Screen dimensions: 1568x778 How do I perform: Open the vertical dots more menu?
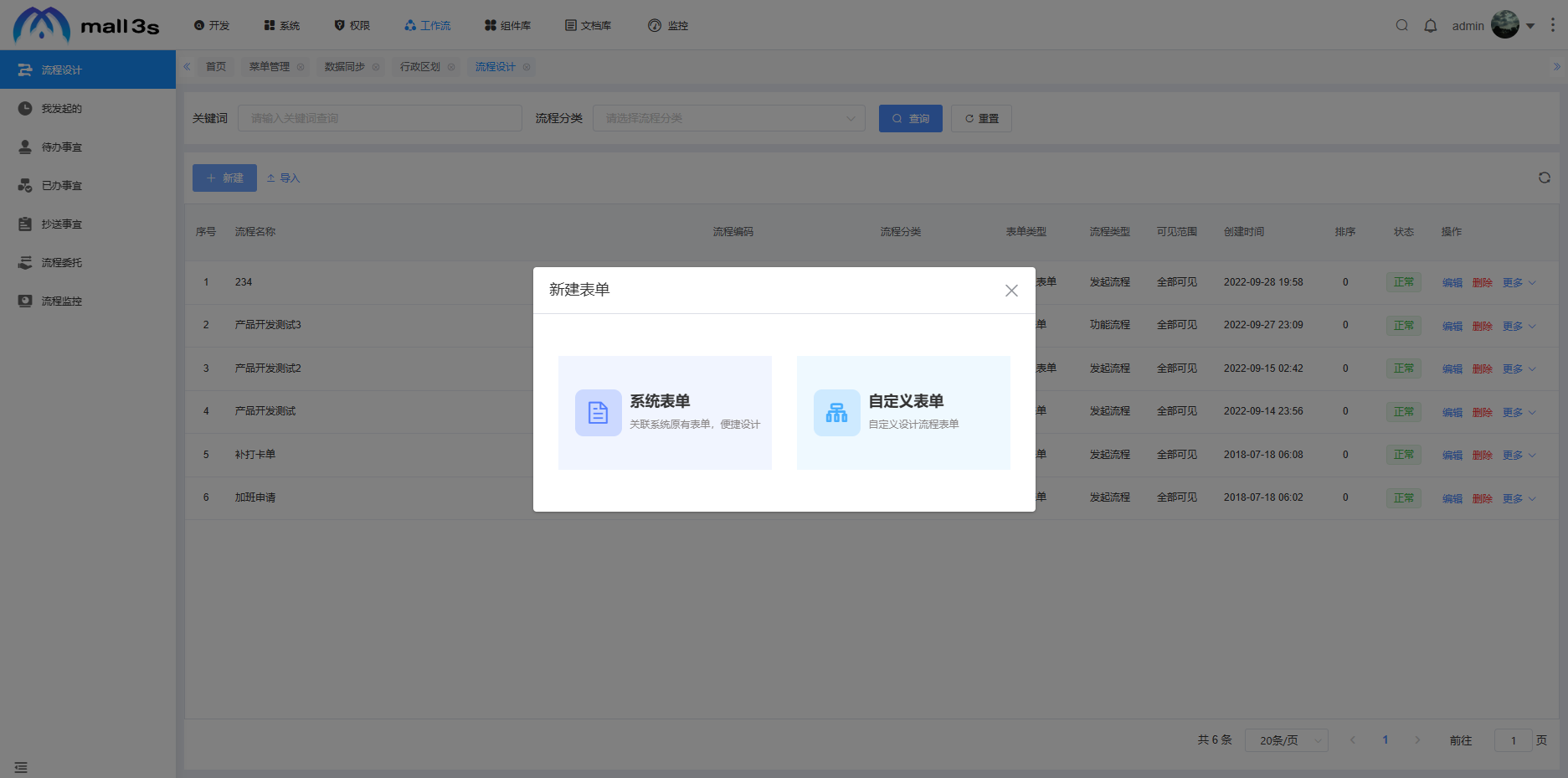[x=1553, y=25]
